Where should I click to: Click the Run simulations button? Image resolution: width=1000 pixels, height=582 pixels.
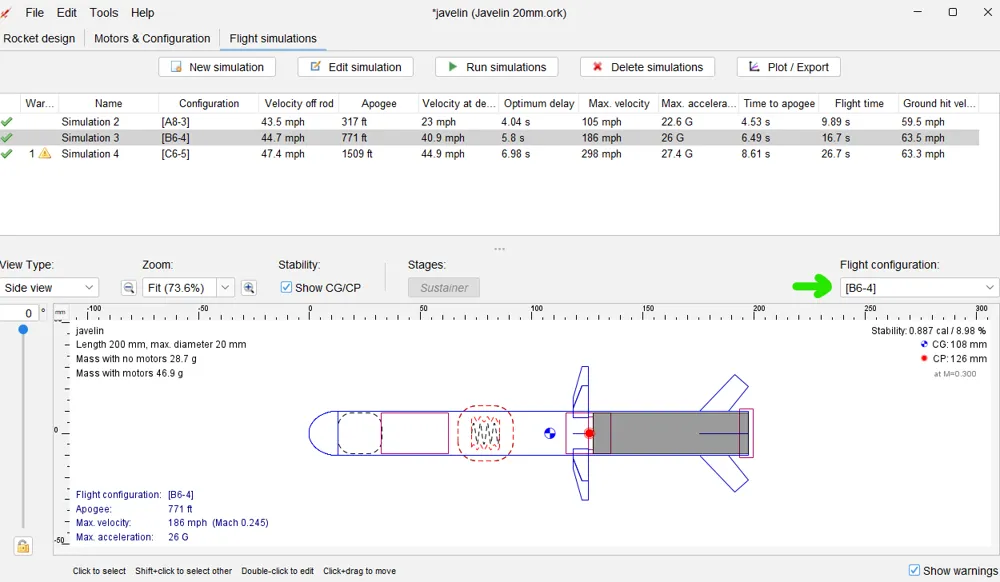[497, 67]
